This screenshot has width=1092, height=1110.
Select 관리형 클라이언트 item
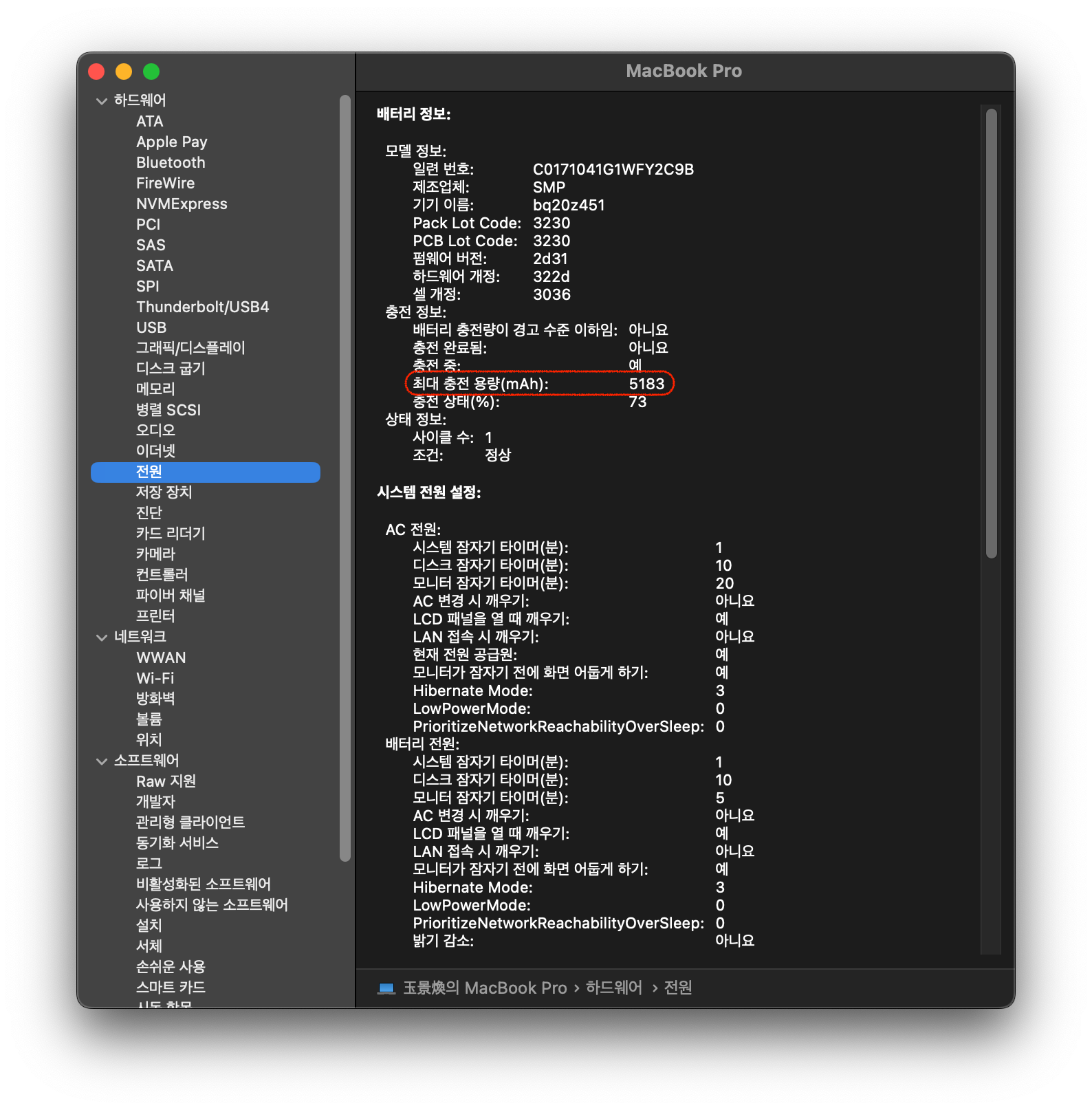click(190, 823)
